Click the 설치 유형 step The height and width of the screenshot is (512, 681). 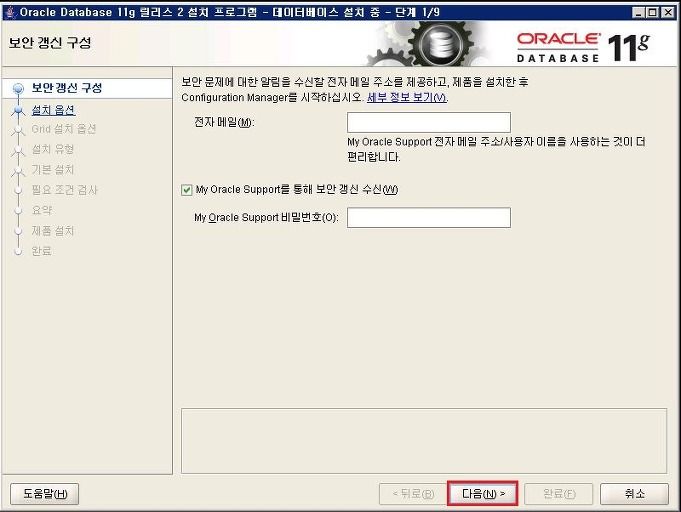[53, 149]
